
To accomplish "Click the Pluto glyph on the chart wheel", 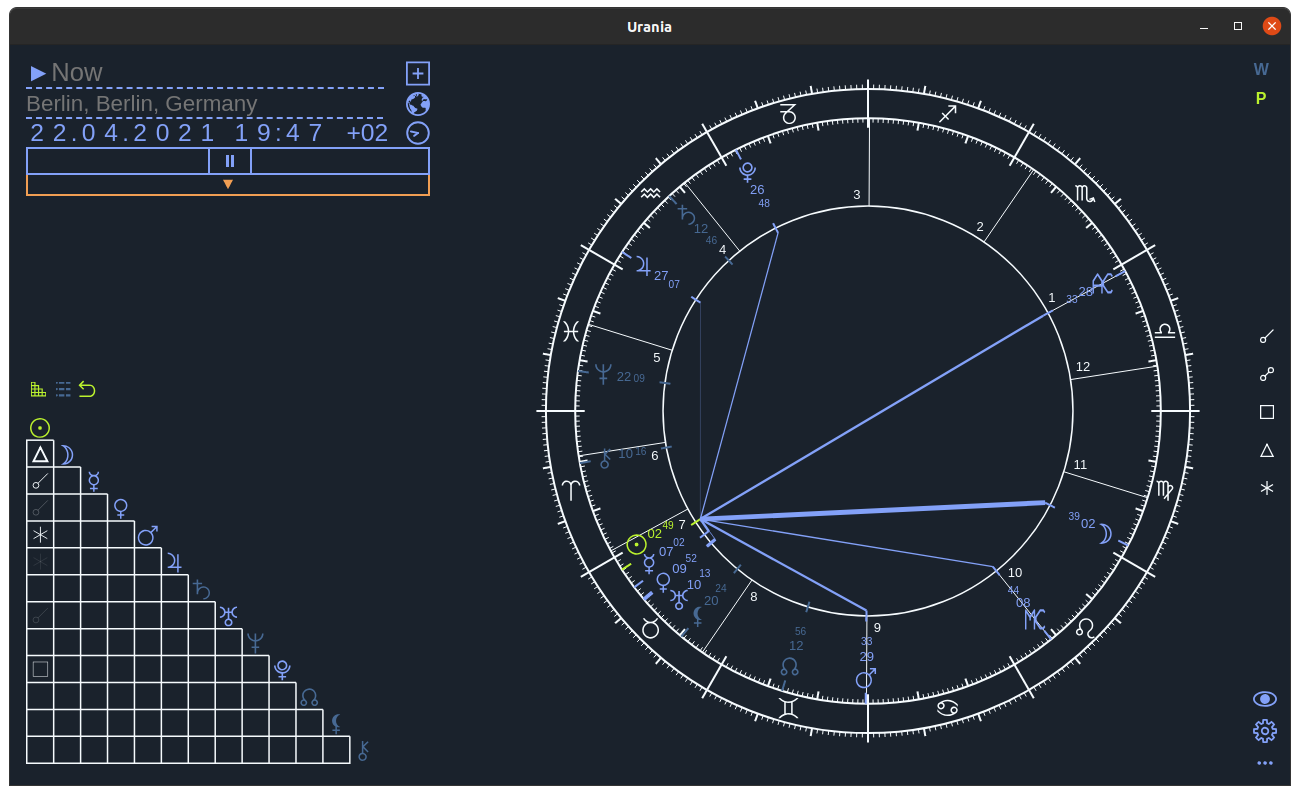I will 747,171.
